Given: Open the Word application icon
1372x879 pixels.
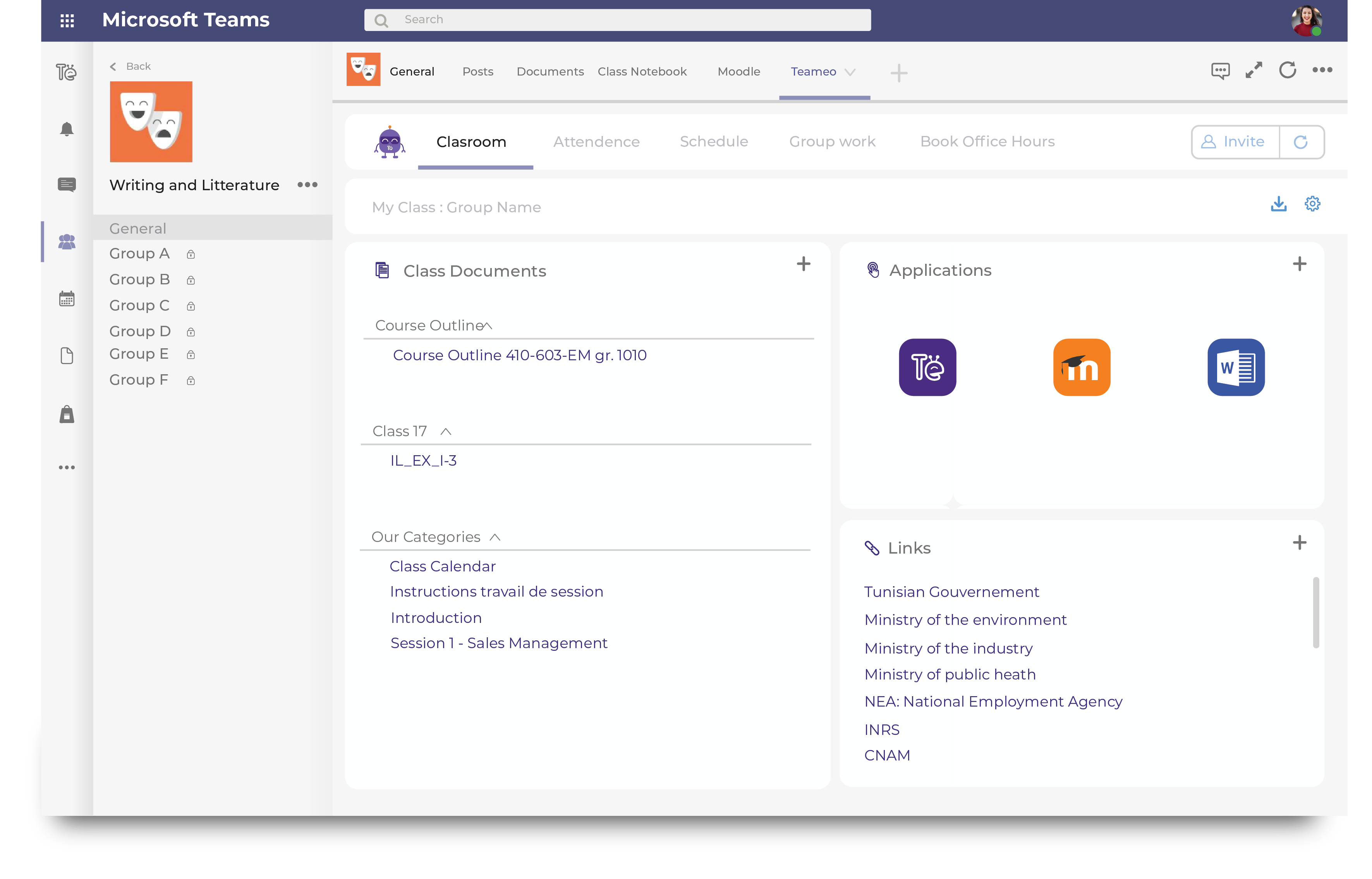Looking at the screenshot, I should (x=1236, y=367).
